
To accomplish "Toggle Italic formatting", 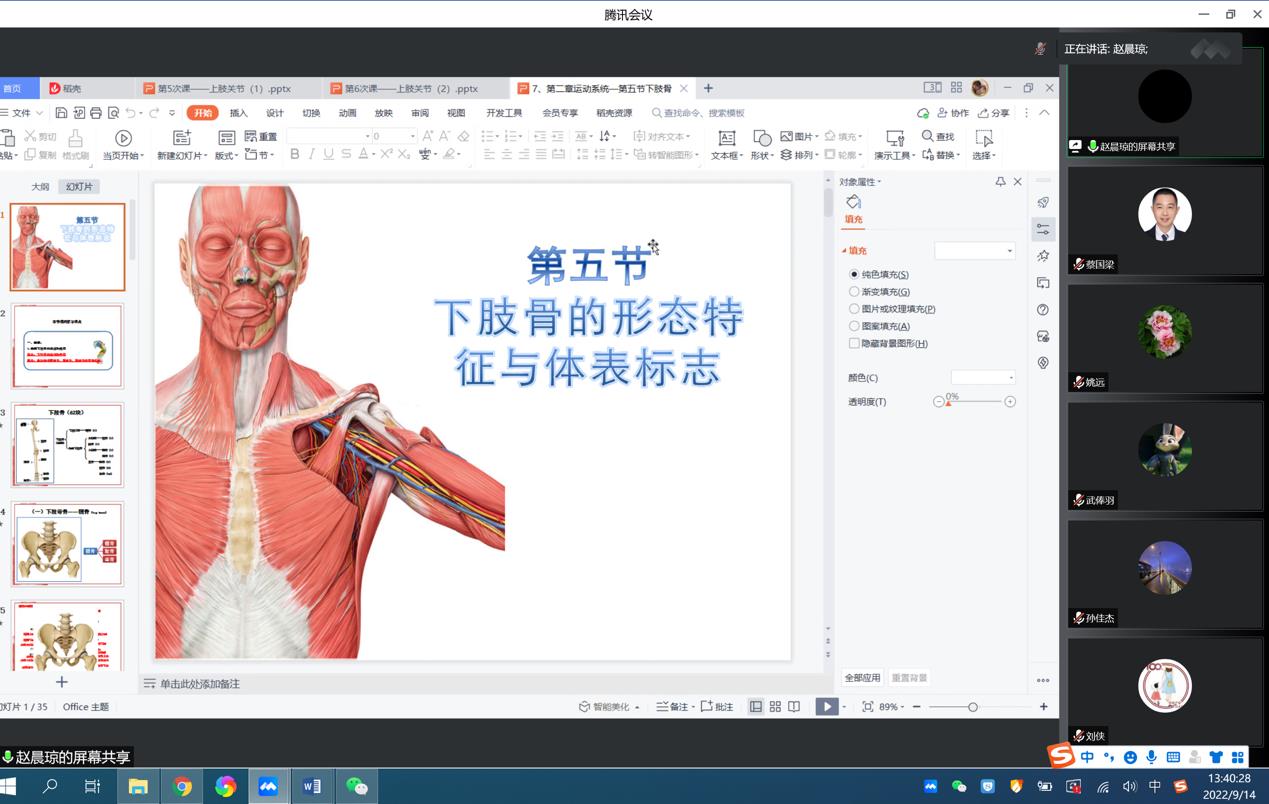I will click(x=311, y=154).
